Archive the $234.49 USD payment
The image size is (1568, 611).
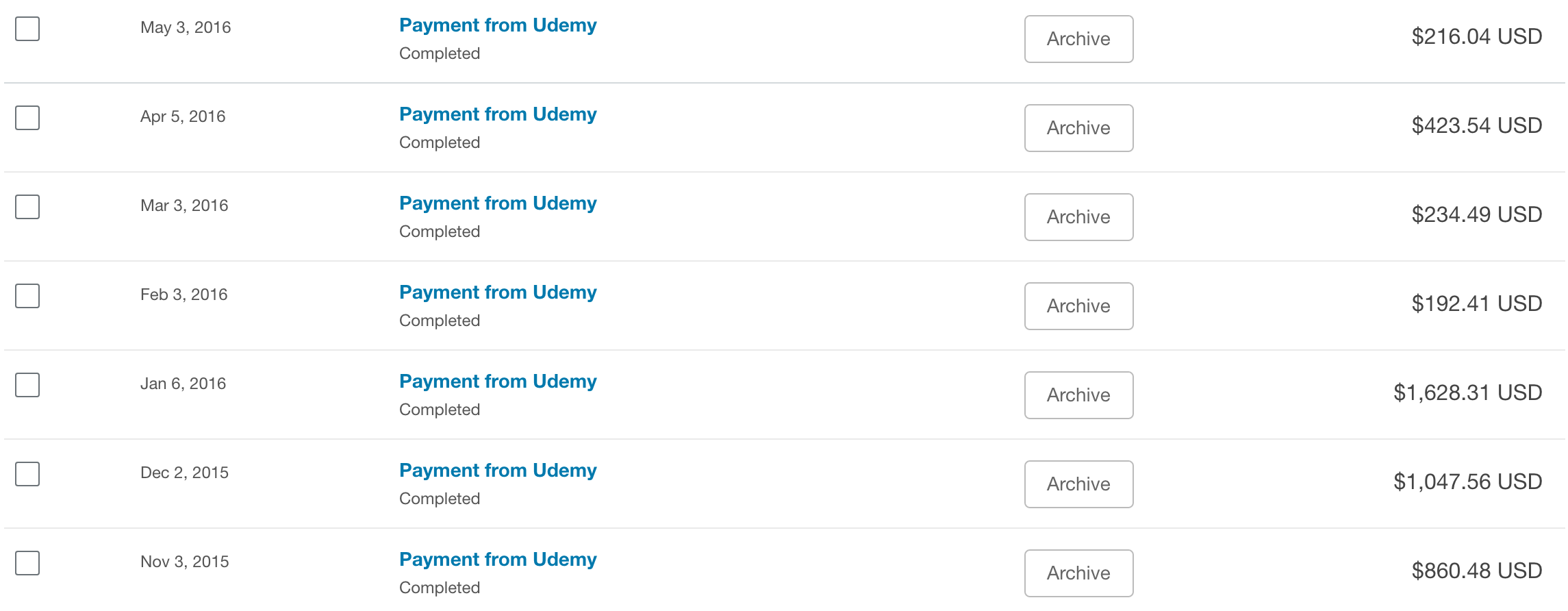tap(1078, 217)
